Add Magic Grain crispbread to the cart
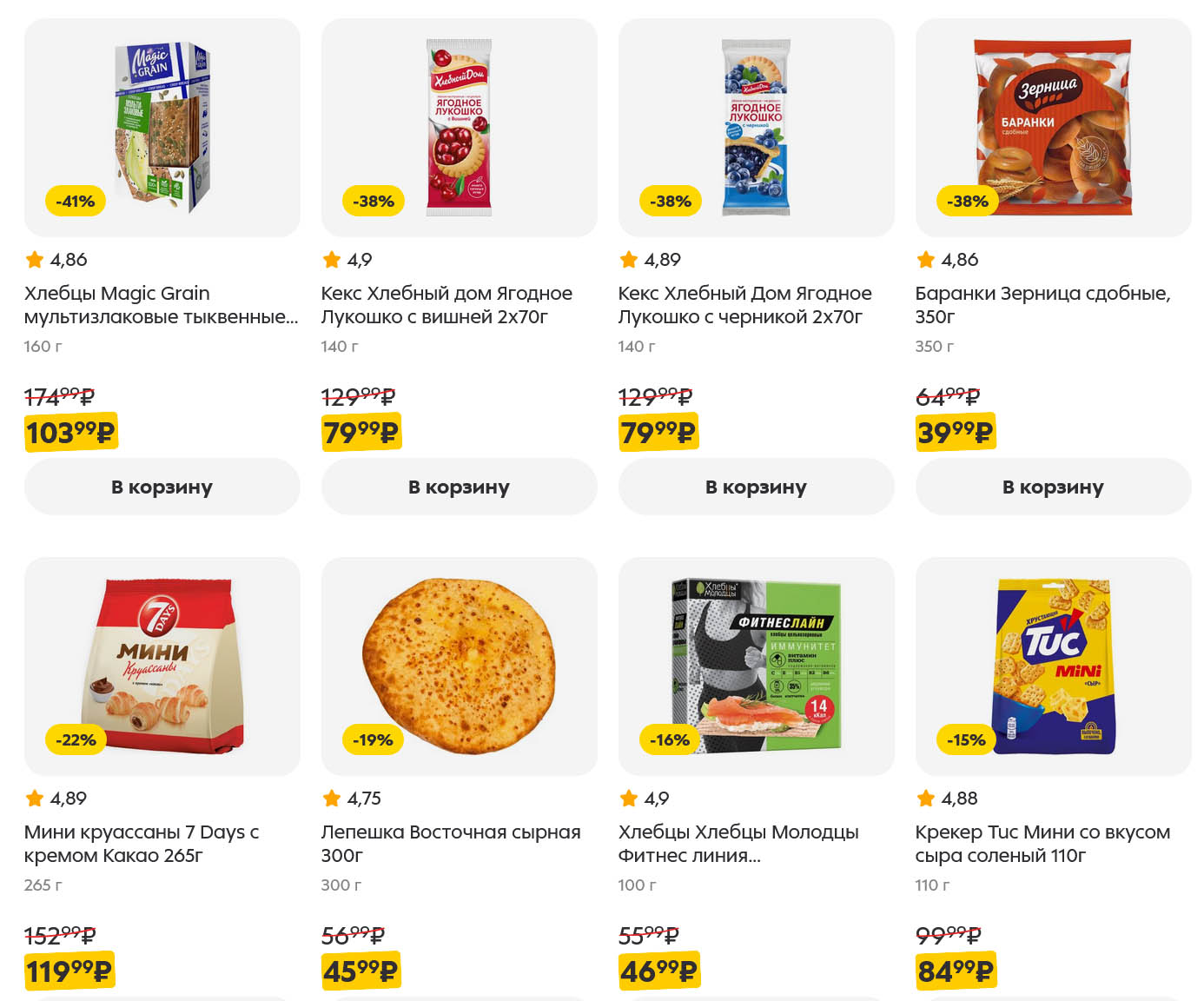Viewport: 1204px width, 1001px height. point(162,487)
